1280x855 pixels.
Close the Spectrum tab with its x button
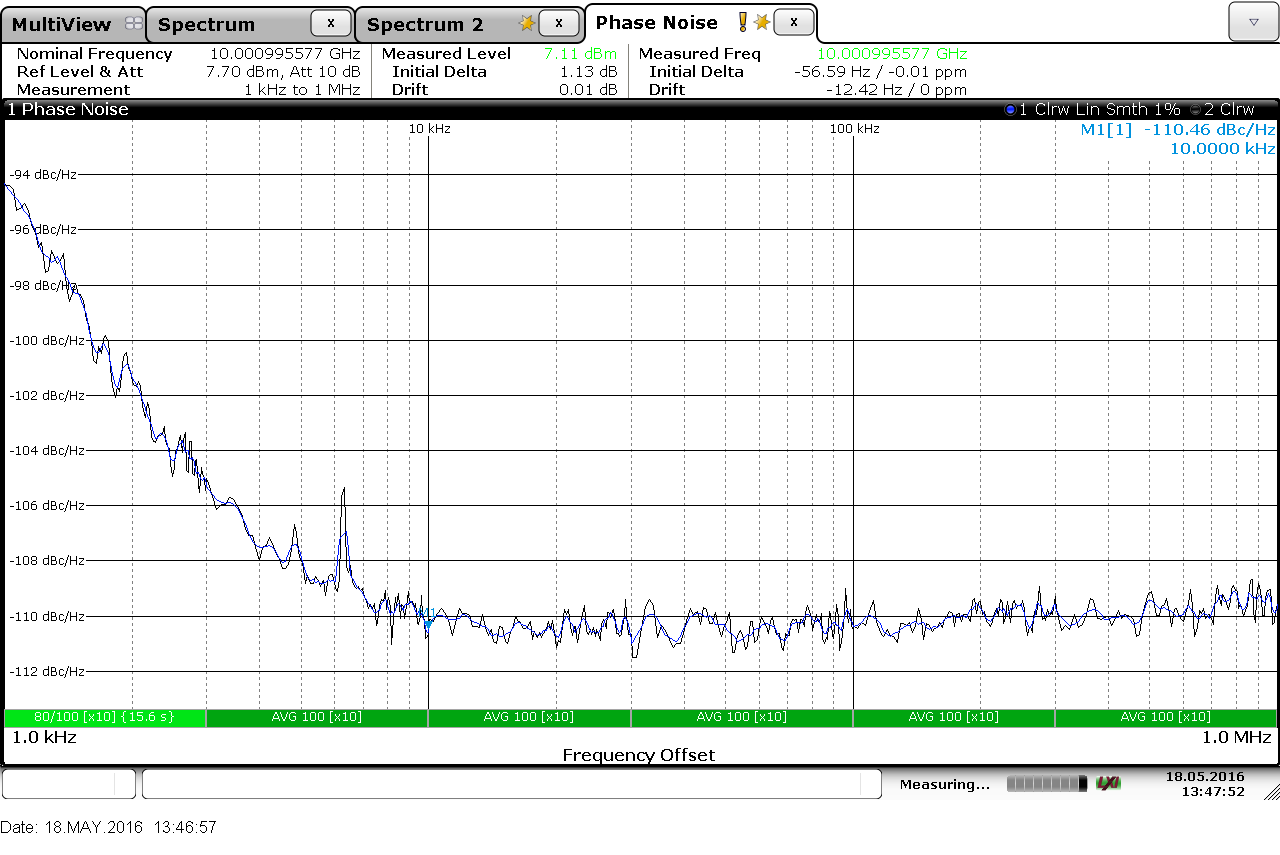[x=330, y=23]
